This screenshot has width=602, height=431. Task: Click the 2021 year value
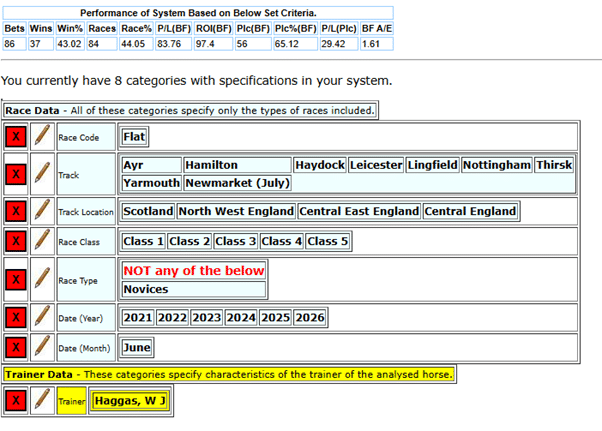[138, 317]
